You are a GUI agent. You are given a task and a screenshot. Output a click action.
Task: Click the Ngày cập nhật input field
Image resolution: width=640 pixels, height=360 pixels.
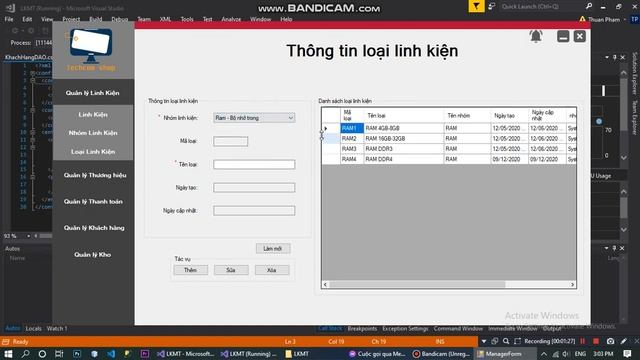click(254, 211)
